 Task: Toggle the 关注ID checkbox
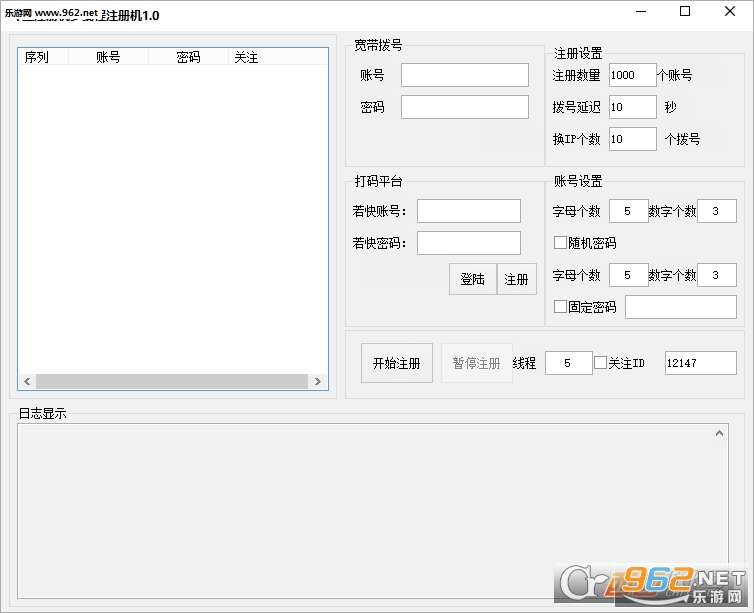point(600,363)
